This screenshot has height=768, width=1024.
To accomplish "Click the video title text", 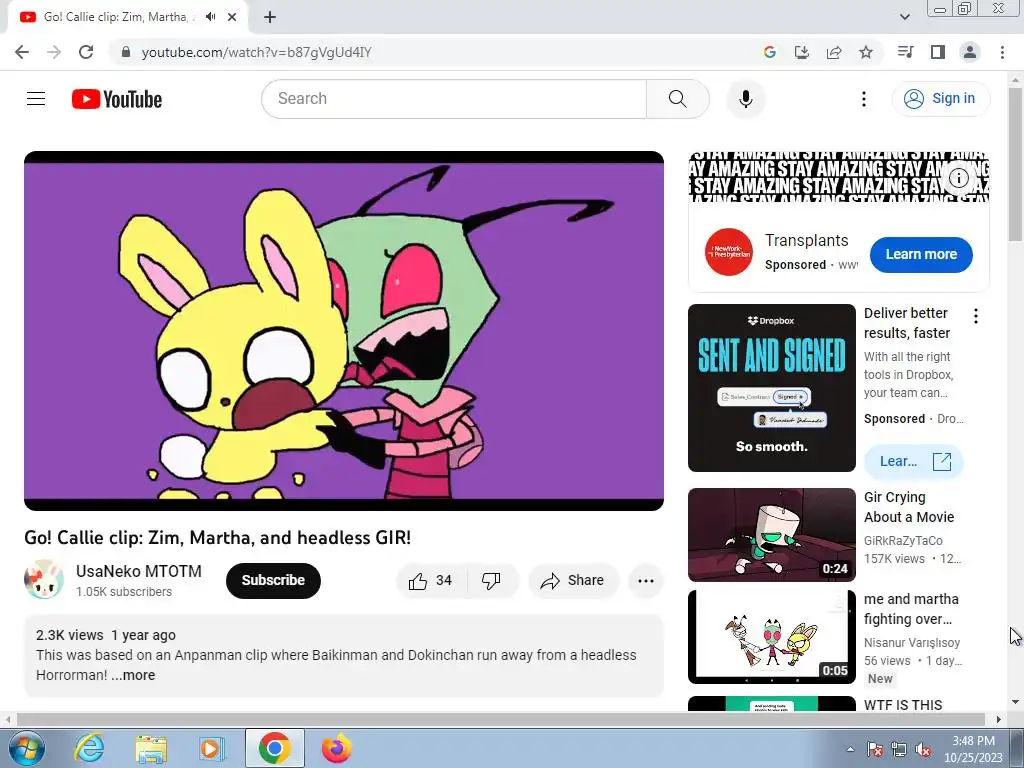I will (217, 537).
